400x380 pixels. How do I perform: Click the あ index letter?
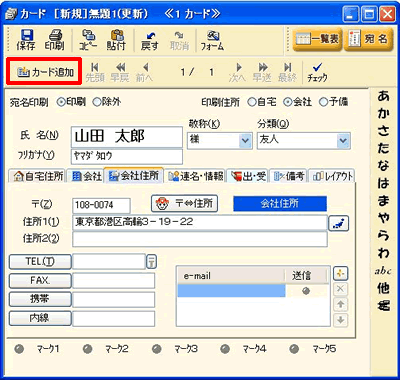coord(384,96)
